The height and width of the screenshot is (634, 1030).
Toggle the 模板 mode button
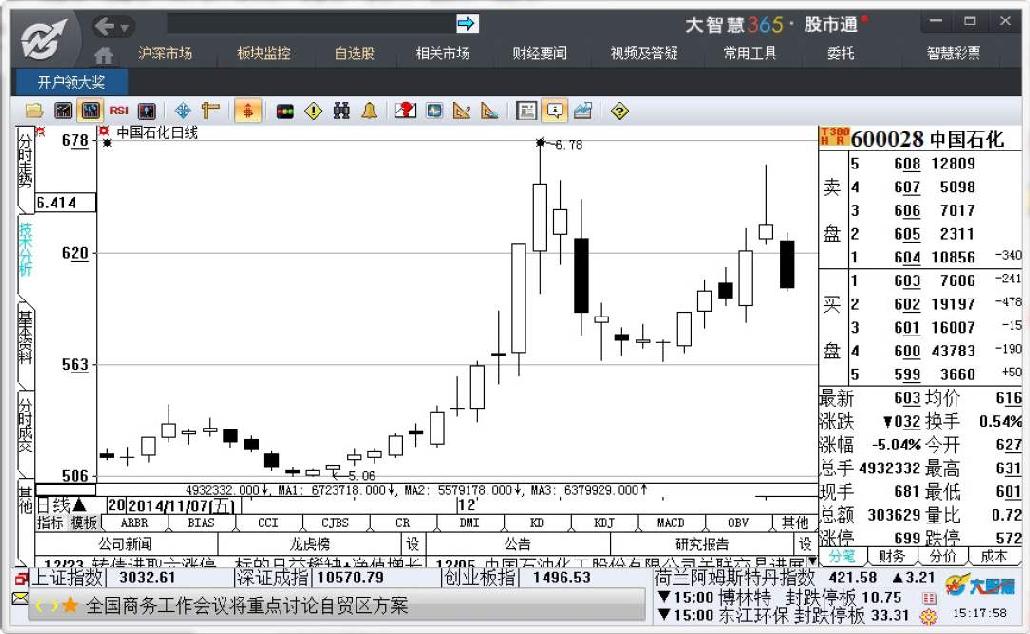83,523
